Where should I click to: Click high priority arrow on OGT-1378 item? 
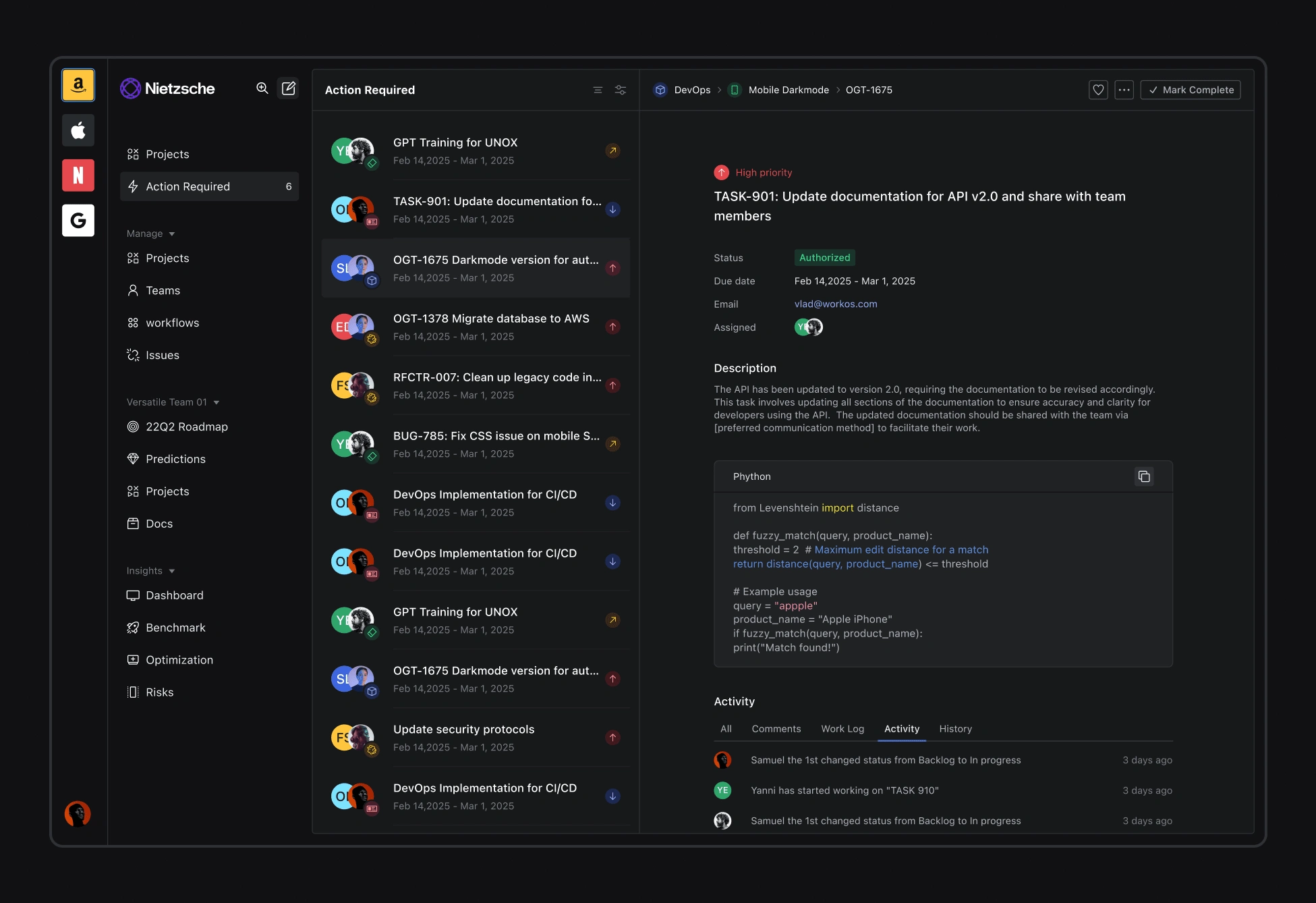coord(612,327)
